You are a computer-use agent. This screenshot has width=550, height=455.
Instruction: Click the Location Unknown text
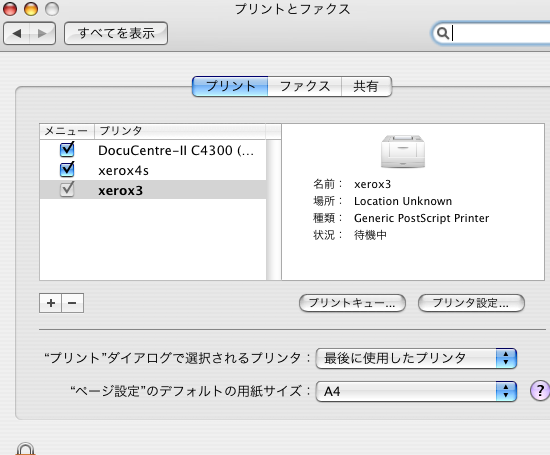coord(403,201)
